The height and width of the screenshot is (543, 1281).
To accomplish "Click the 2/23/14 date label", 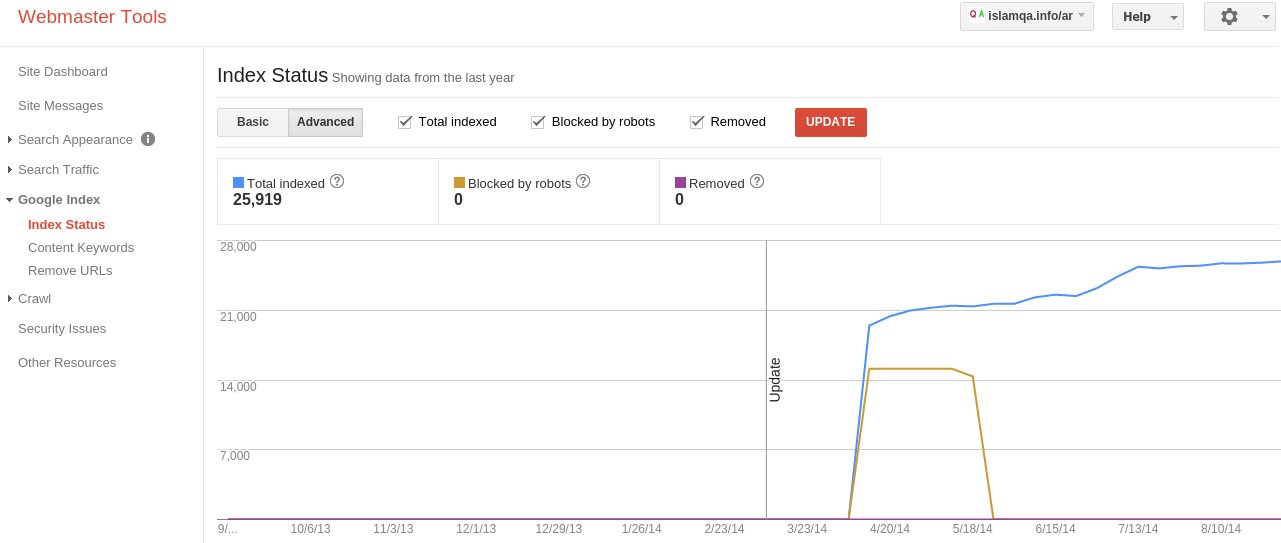I will click(724, 529).
